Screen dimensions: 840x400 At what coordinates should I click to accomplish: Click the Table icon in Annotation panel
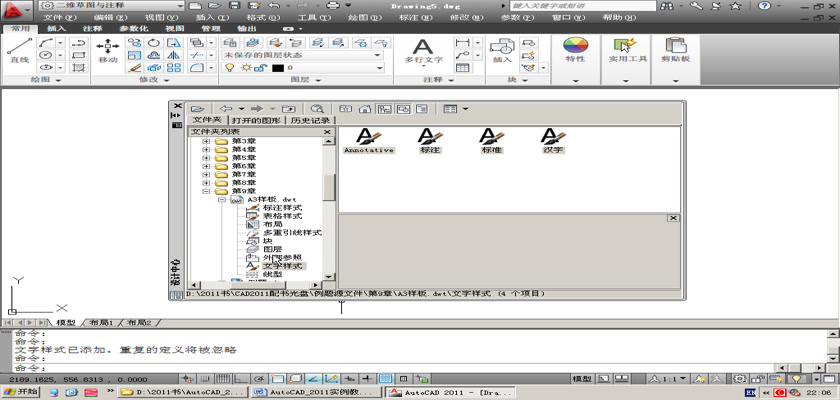pyautogui.click(x=462, y=67)
